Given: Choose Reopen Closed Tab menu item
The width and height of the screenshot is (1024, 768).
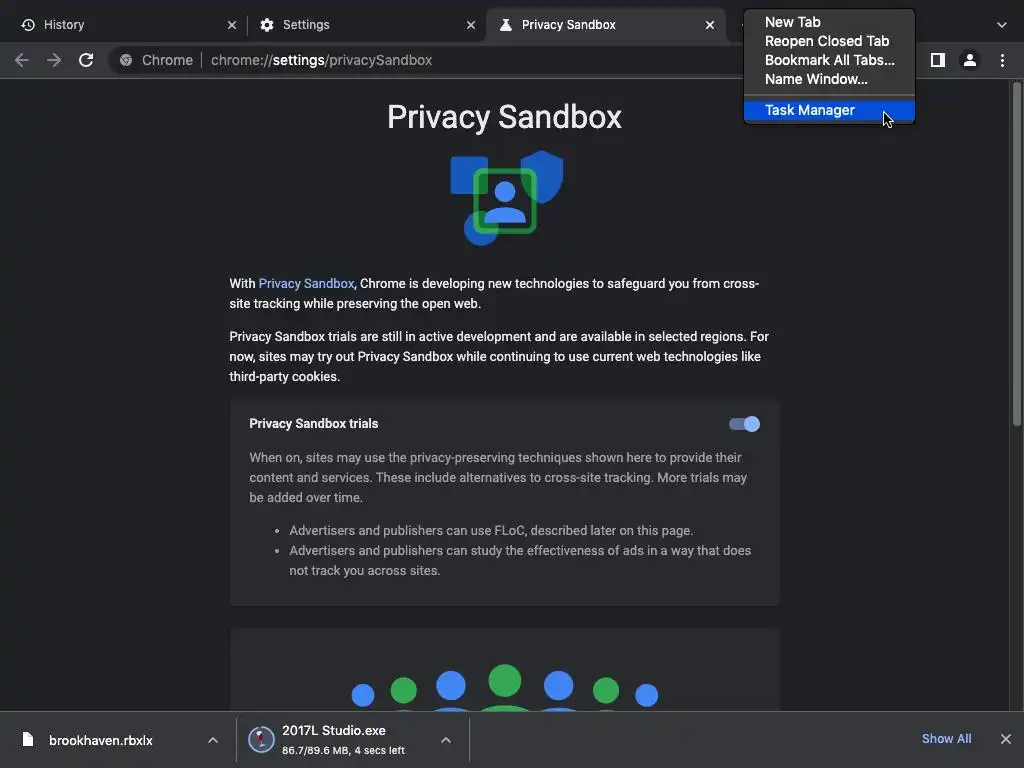Looking at the screenshot, I should pyautogui.click(x=829, y=41).
